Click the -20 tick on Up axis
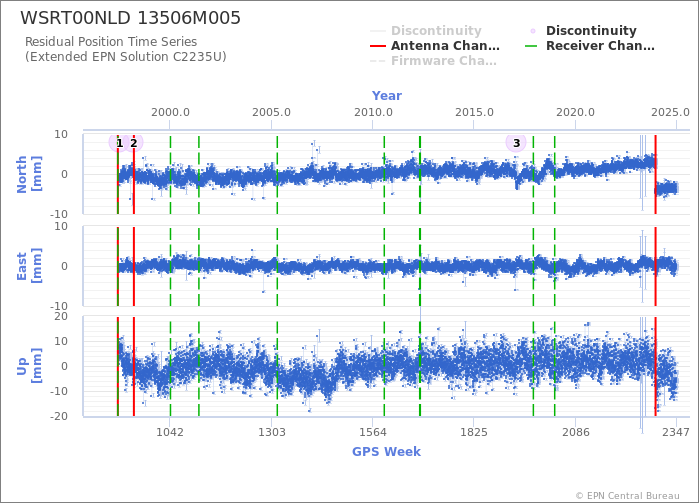 tap(58, 416)
